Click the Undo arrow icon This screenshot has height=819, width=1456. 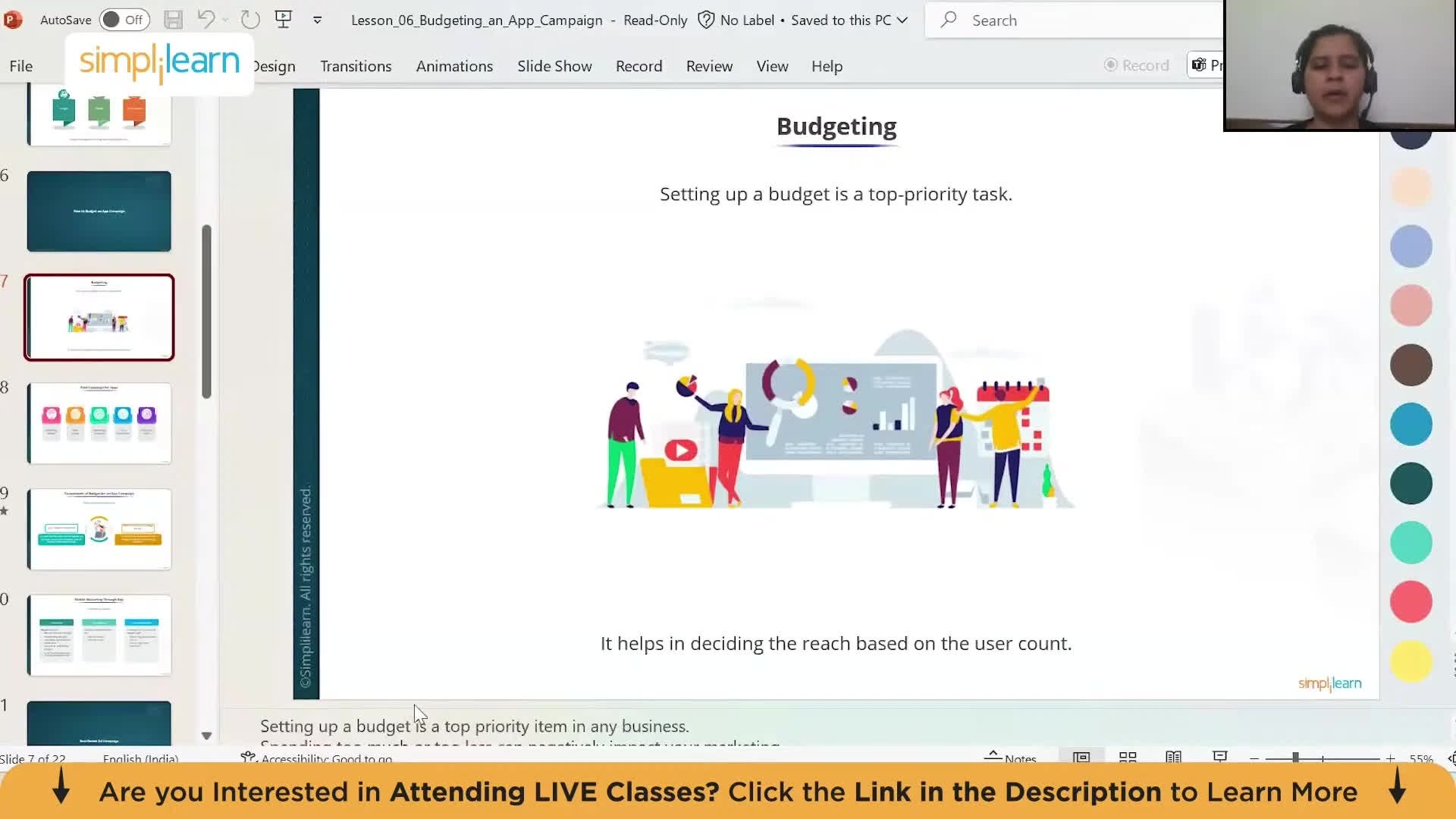pyautogui.click(x=206, y=20)
